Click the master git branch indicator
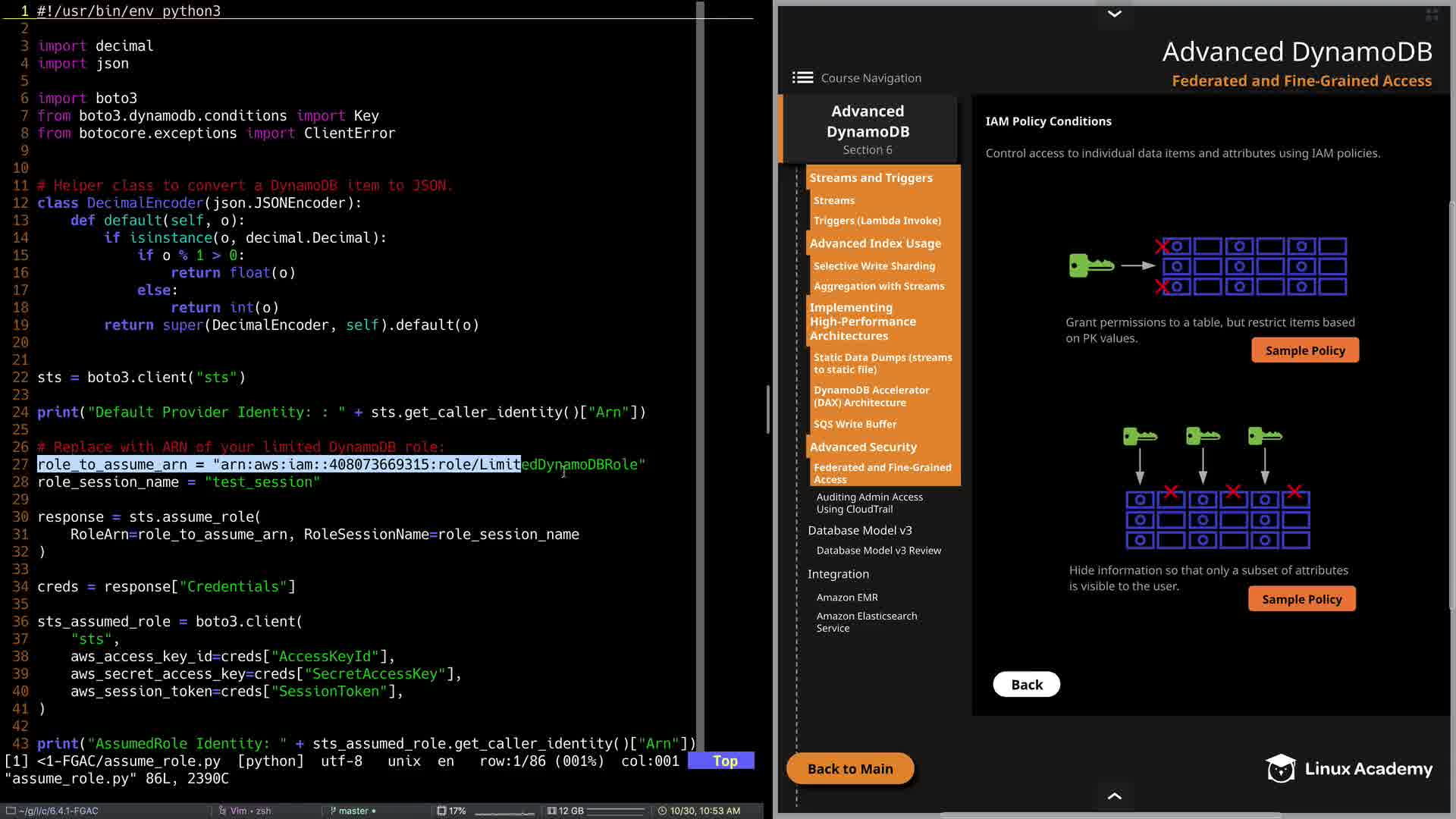Screen dimensions: 1456x819 tap(353, 811)
